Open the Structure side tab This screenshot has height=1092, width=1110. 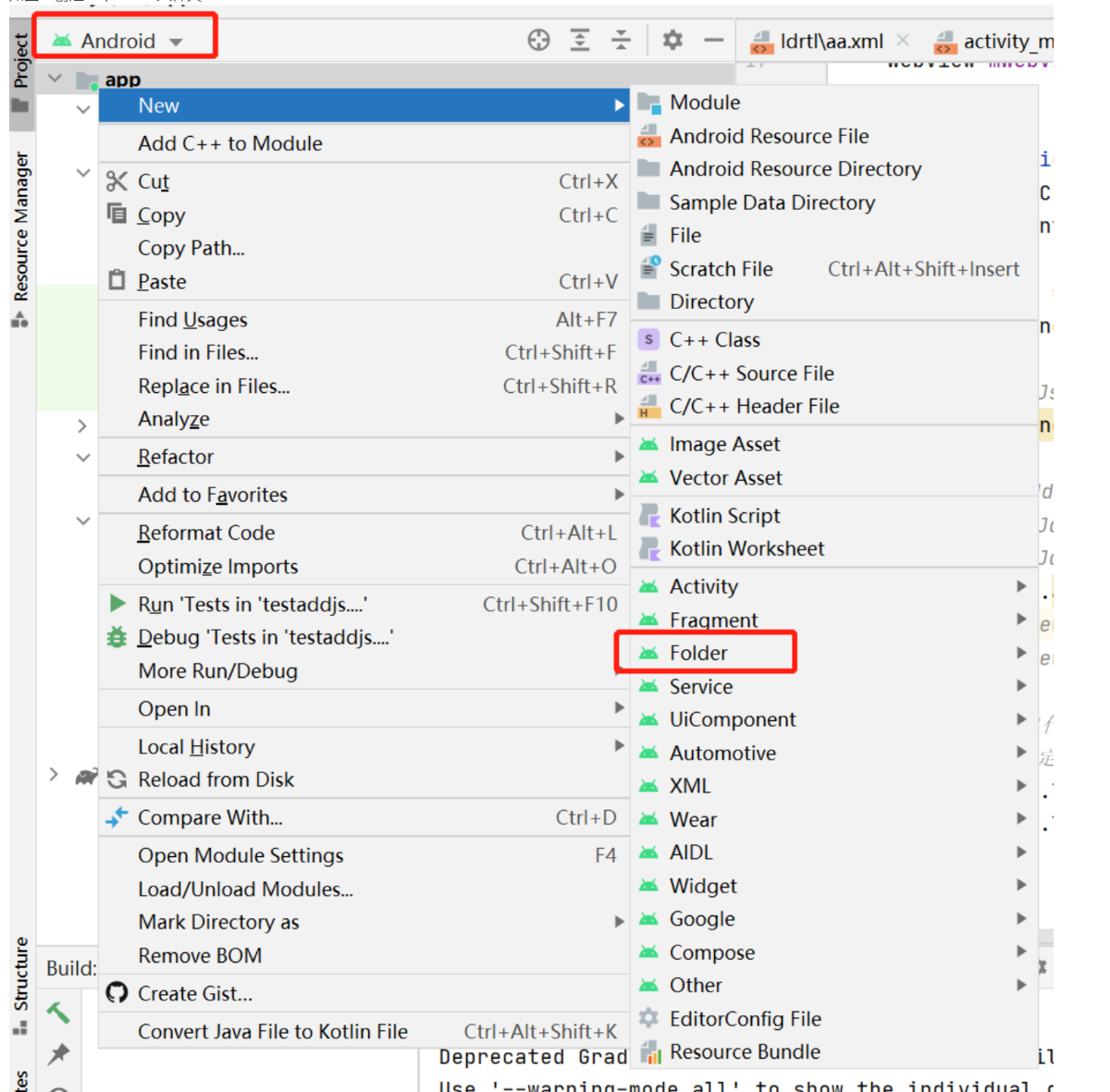20,986
